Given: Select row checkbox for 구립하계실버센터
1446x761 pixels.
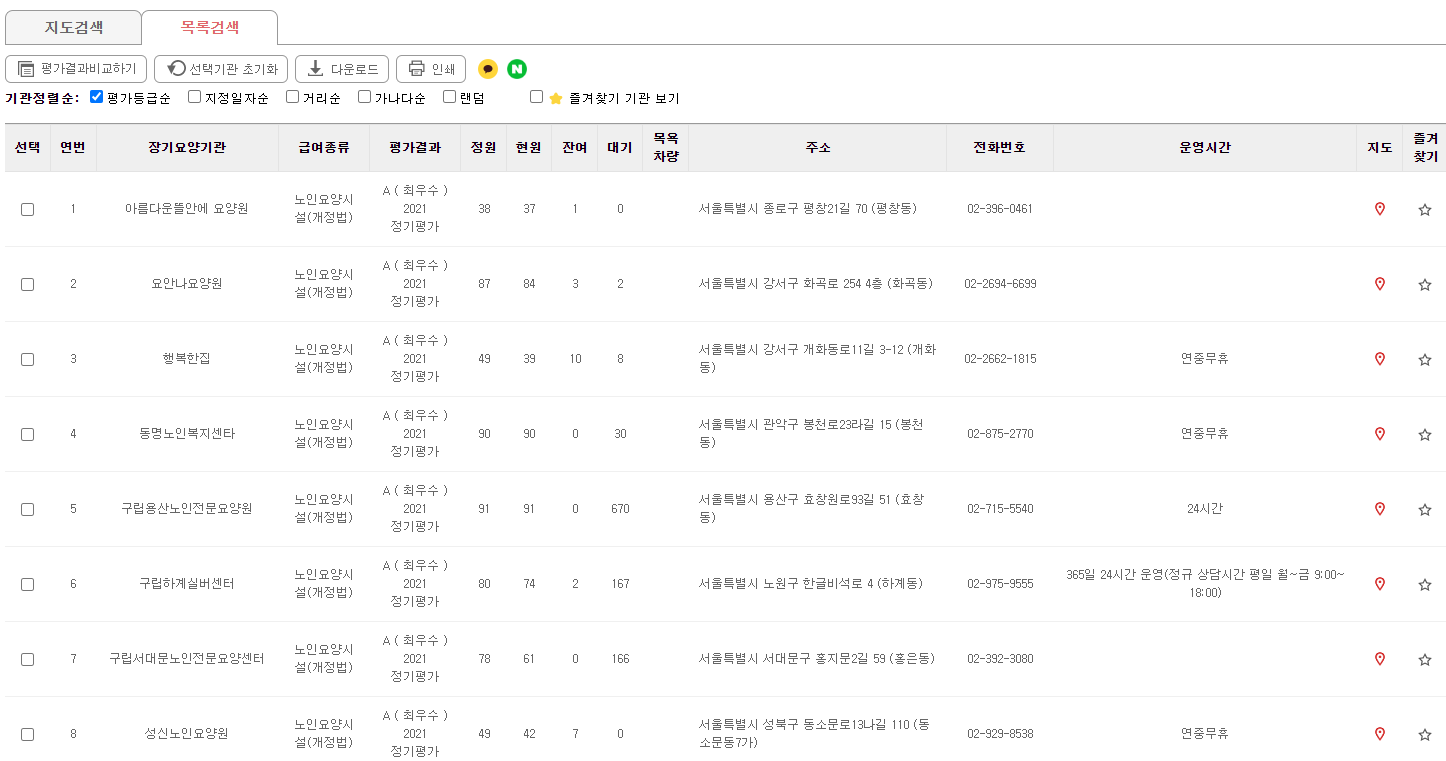Looking at the screenshot, I should pos(27,585).
